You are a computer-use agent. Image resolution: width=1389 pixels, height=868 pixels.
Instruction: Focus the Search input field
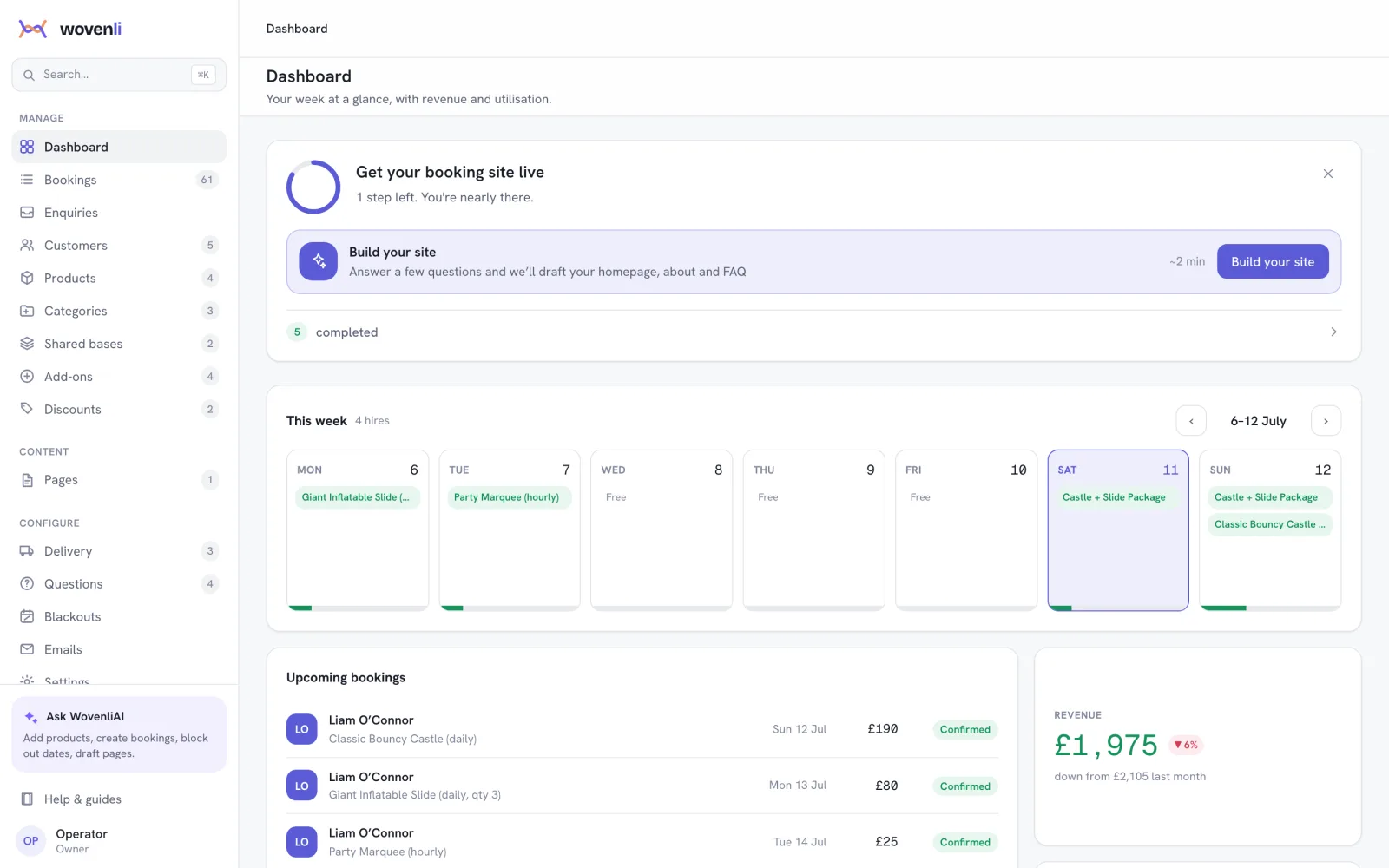(x=119, y=75)
